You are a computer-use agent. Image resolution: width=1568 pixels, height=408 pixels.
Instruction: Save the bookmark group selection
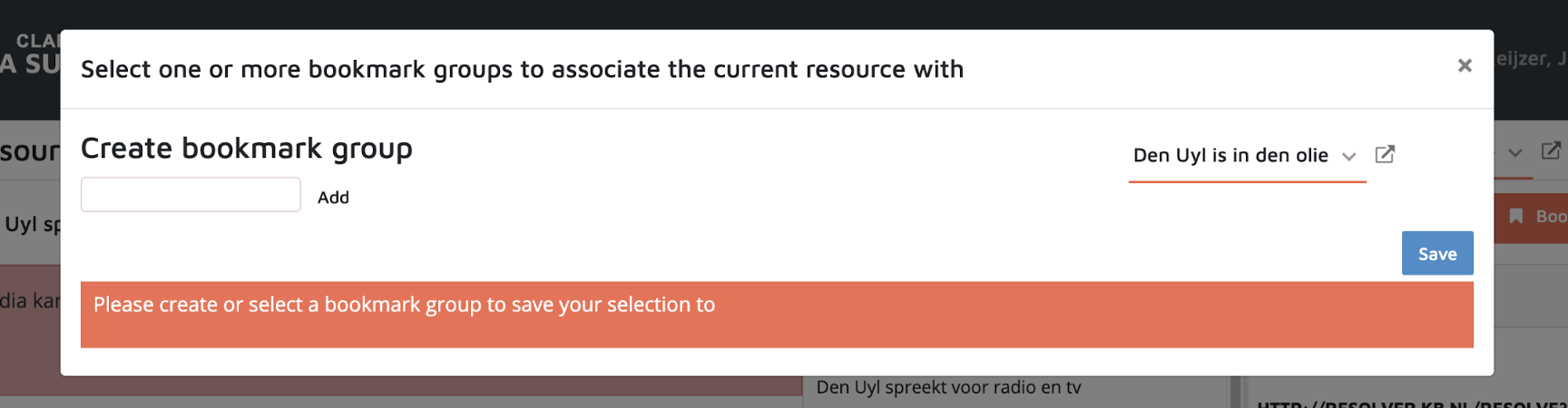(x=1436, y=254)
